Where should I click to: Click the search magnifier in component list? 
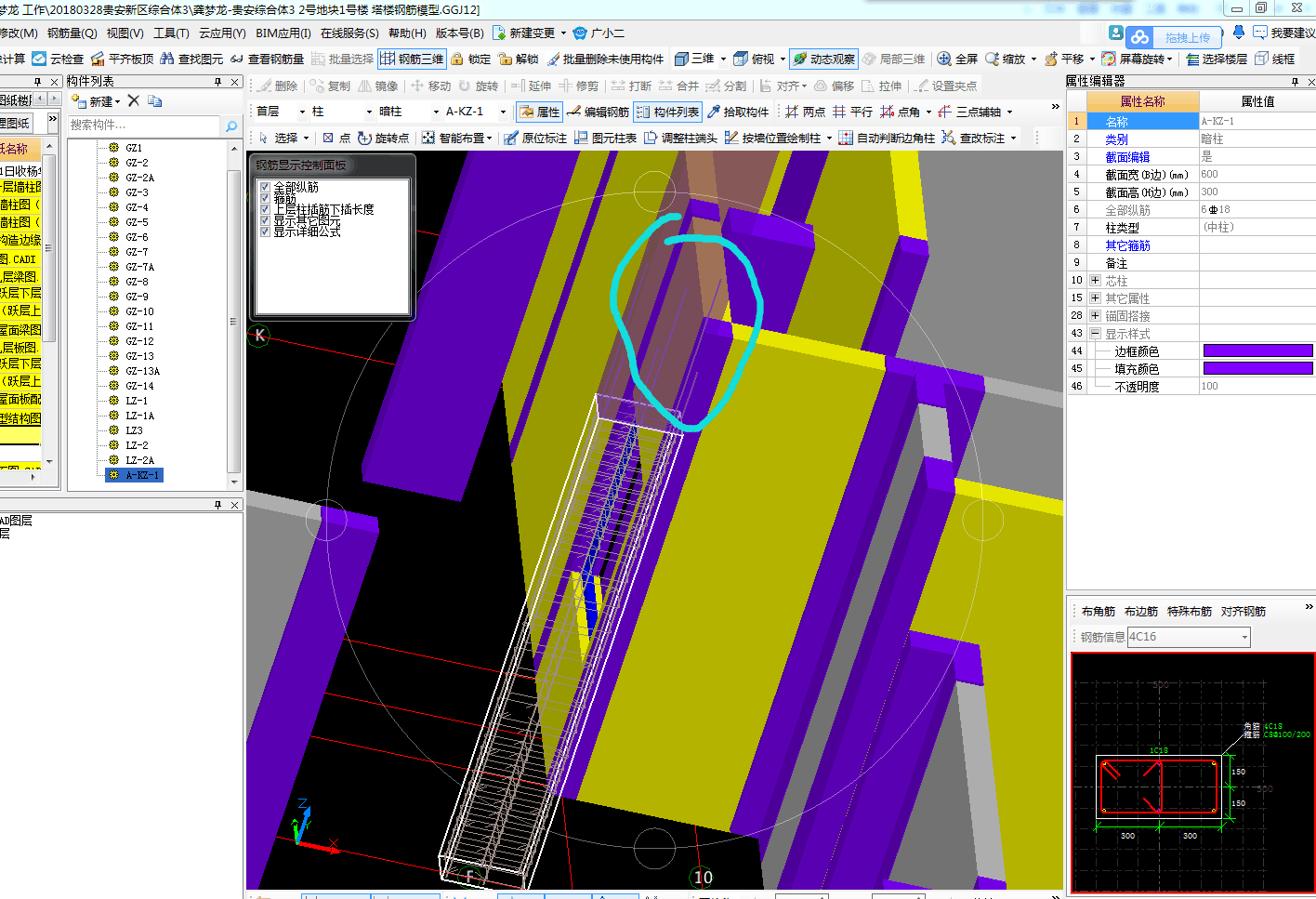230,126
